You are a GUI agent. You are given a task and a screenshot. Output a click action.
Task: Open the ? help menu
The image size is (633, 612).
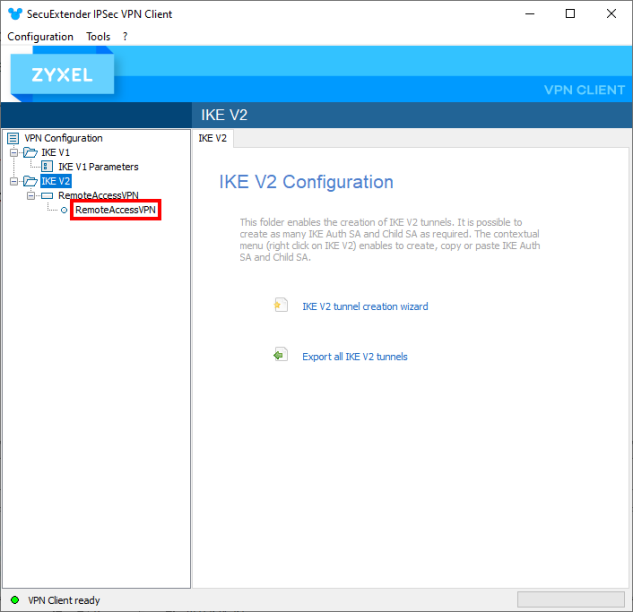[x=125, y=36]
